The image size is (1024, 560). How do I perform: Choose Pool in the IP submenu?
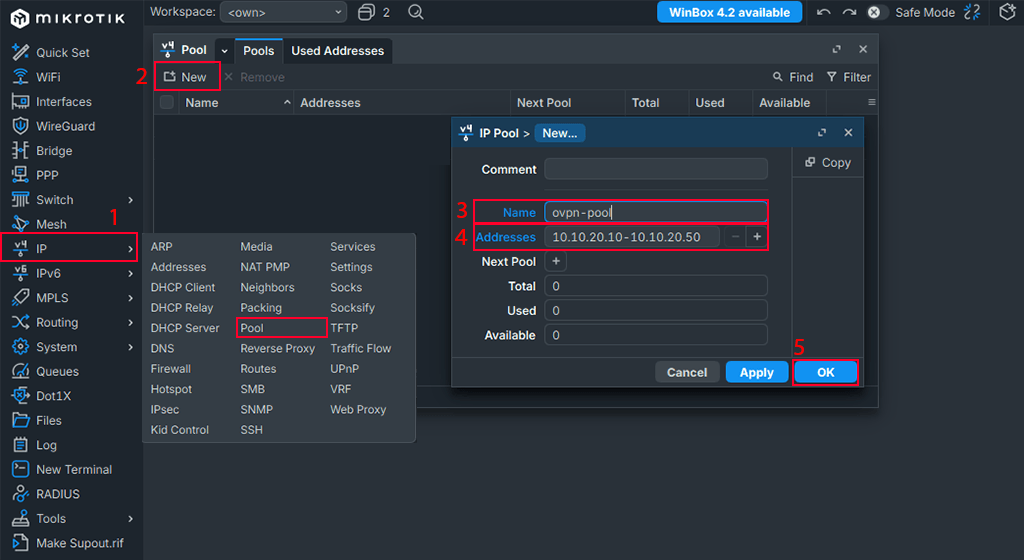(x=252, y=328)
